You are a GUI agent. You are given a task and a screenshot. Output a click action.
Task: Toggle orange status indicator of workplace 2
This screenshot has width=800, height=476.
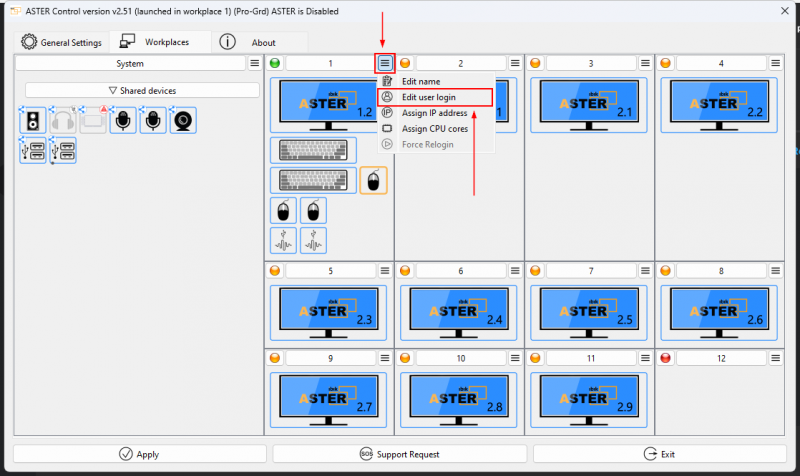click(405, 63)
